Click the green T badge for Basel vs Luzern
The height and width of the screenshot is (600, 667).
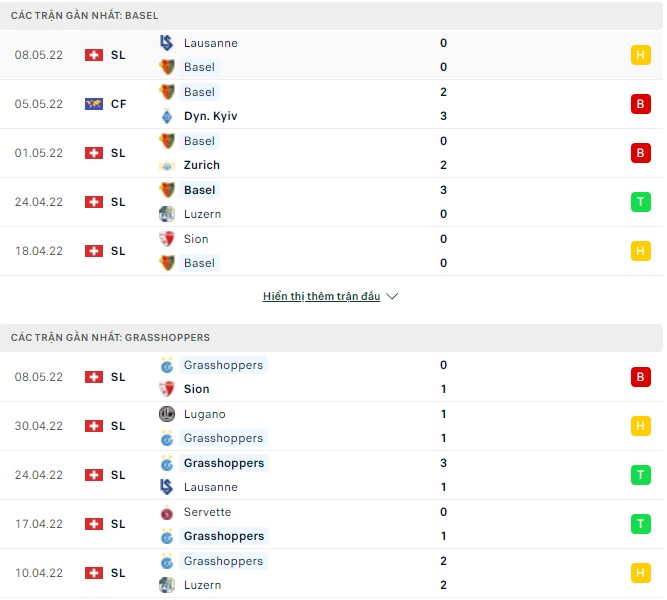[x=640, y=202]
